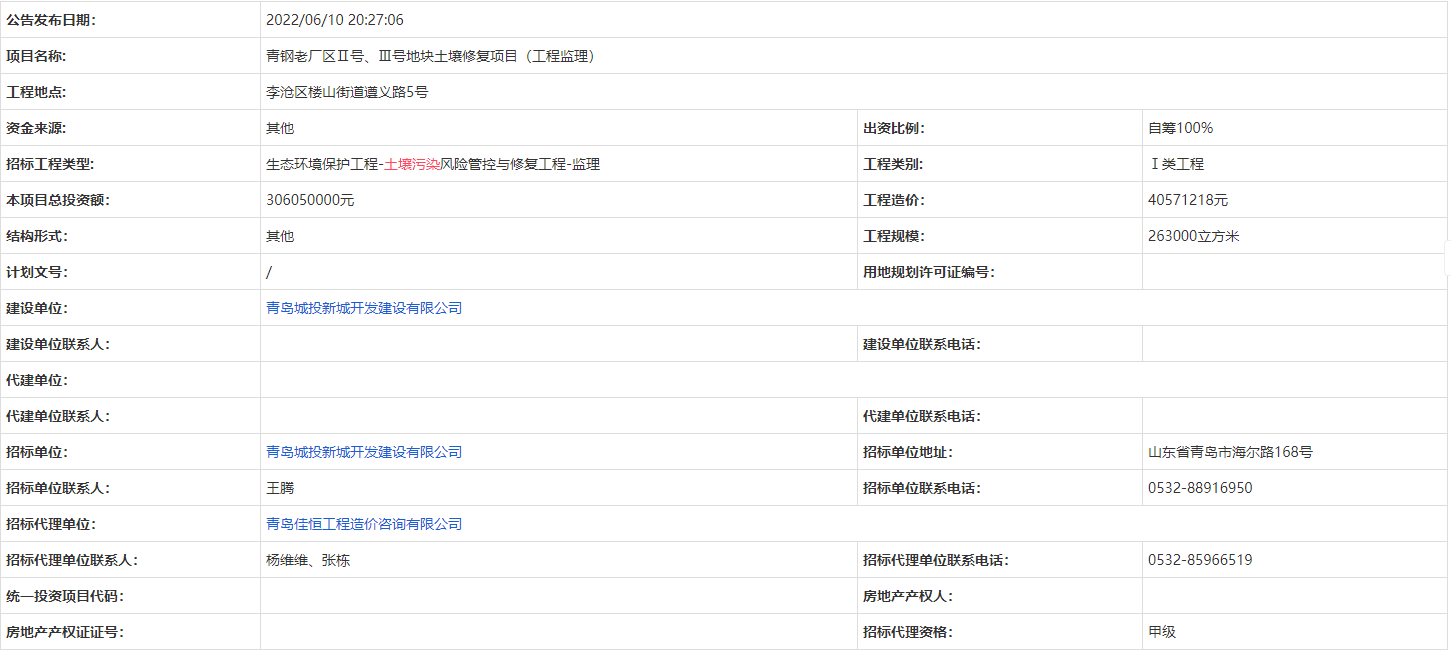This screenshot has height=650, width=1451.
Task: Click project category value Ⅰ类工程
Action: [1177, 164]
